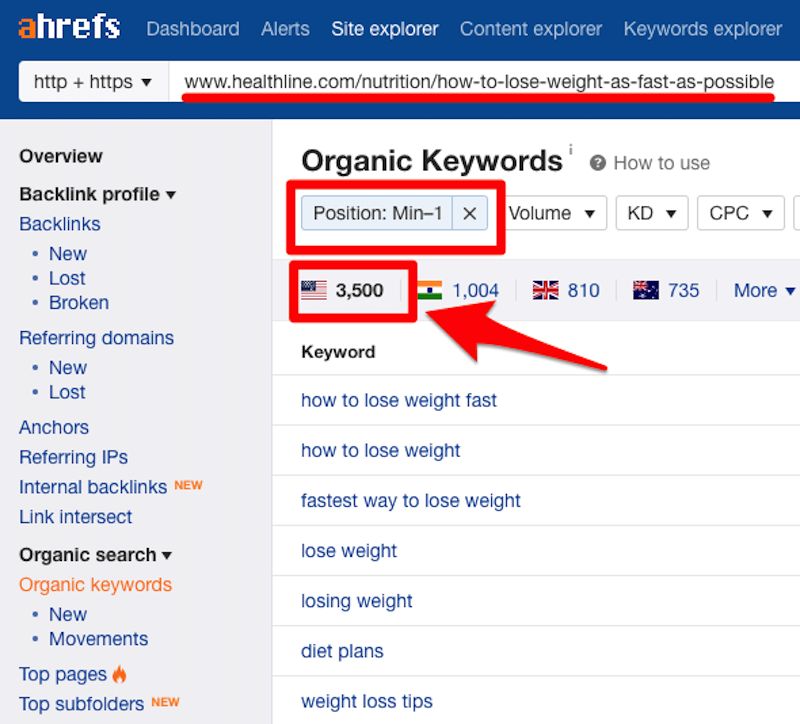
Task: Click the info icon beside Organic Keywords
Action: [x=570, y=149]
